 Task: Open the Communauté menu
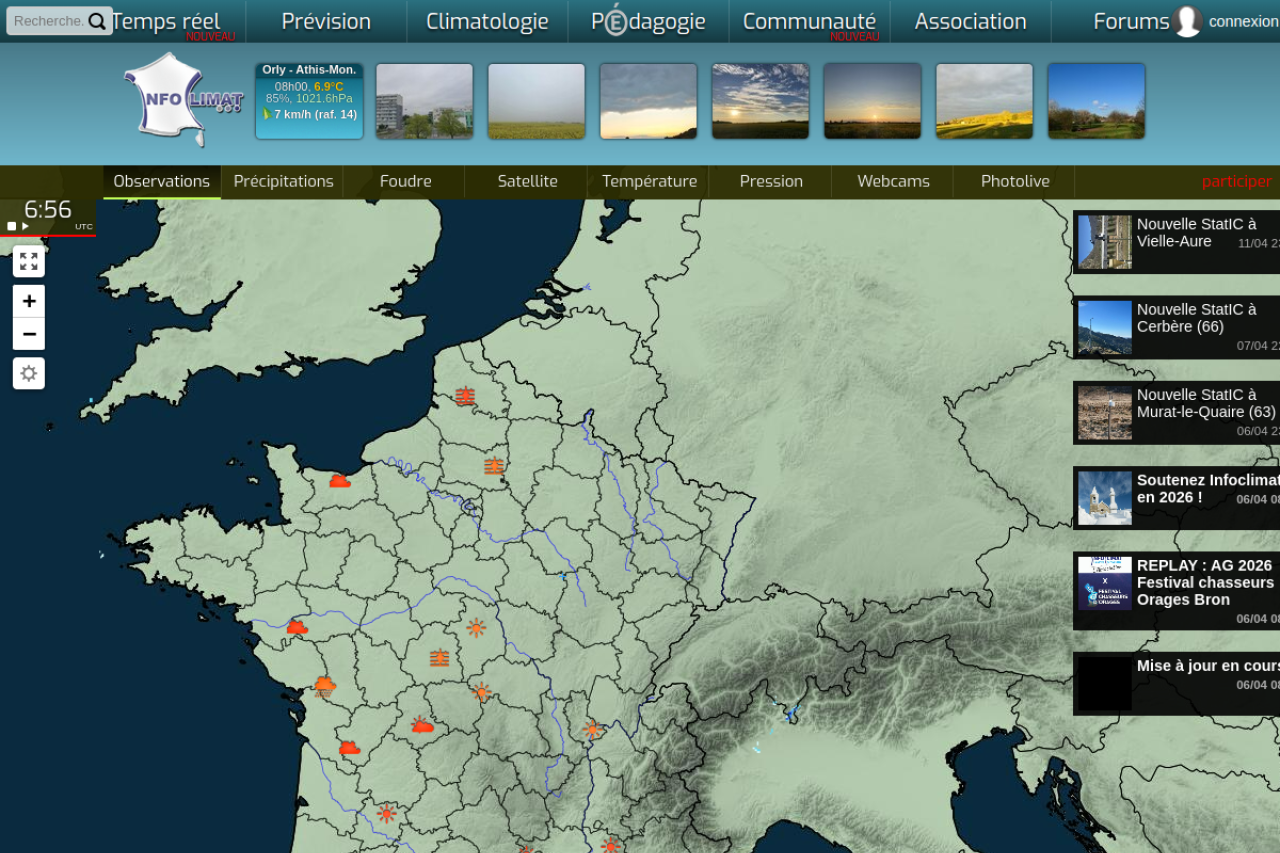[809, 21]
